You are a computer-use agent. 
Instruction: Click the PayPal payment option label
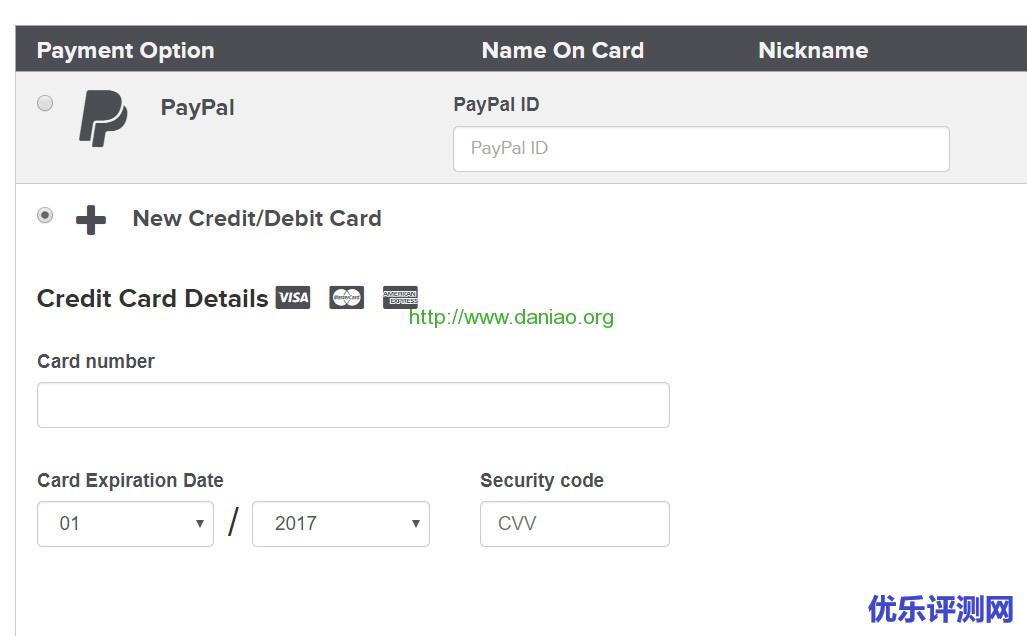point(198,108)
